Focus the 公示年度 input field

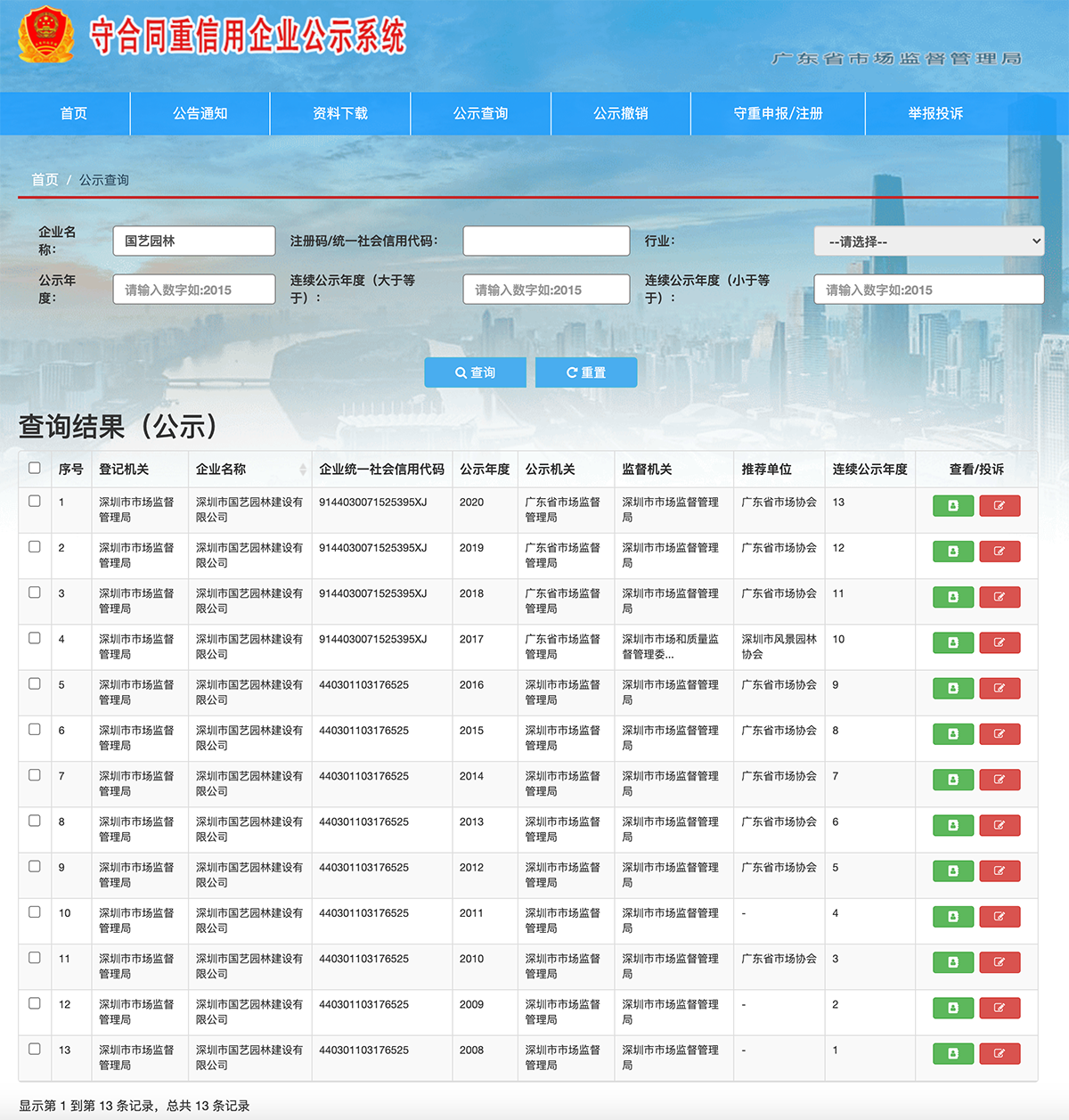point(194,290)
